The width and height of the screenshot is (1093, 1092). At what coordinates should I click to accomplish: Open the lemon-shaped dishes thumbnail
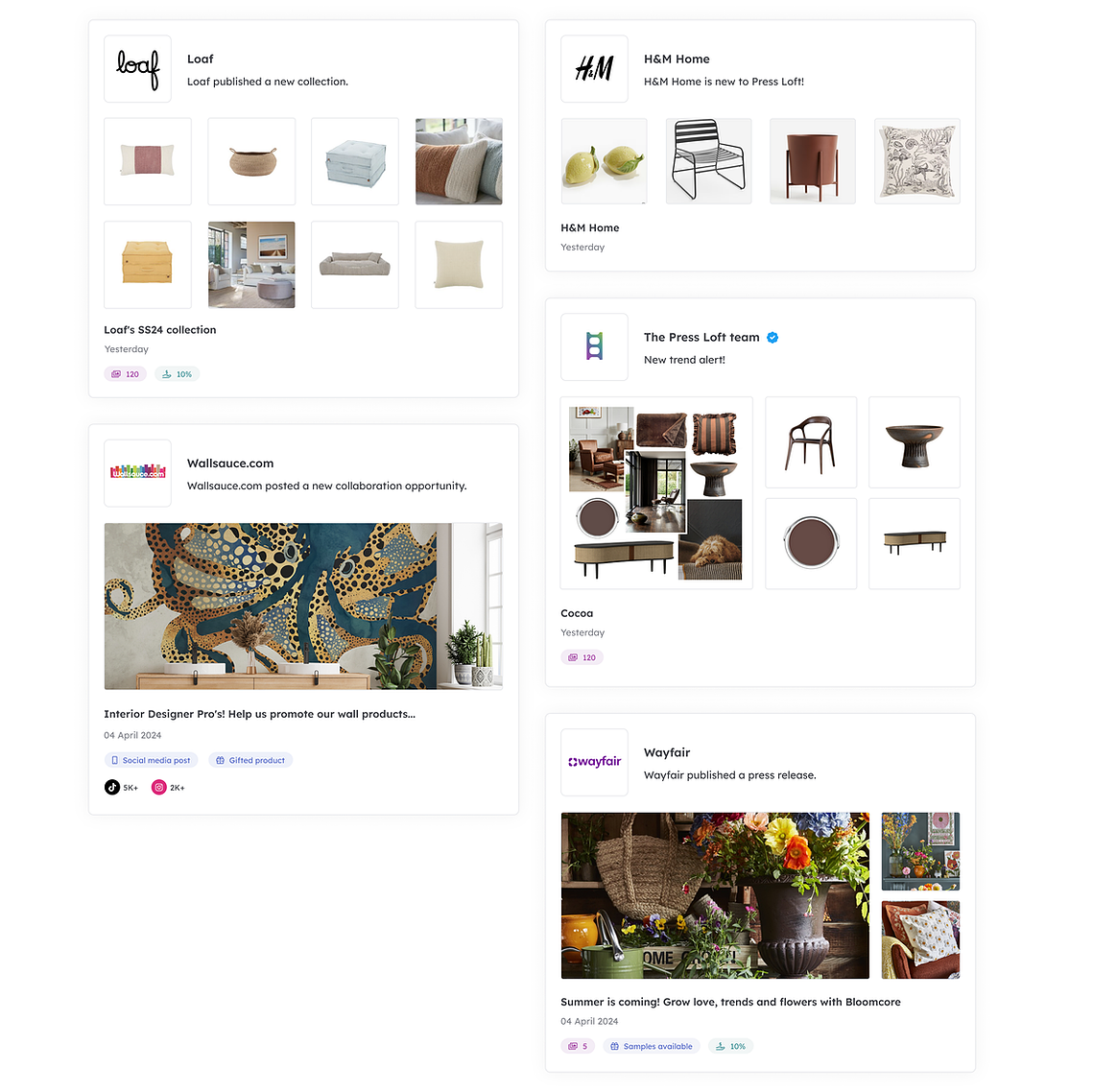pyautogui.click(x=605, y=161)
